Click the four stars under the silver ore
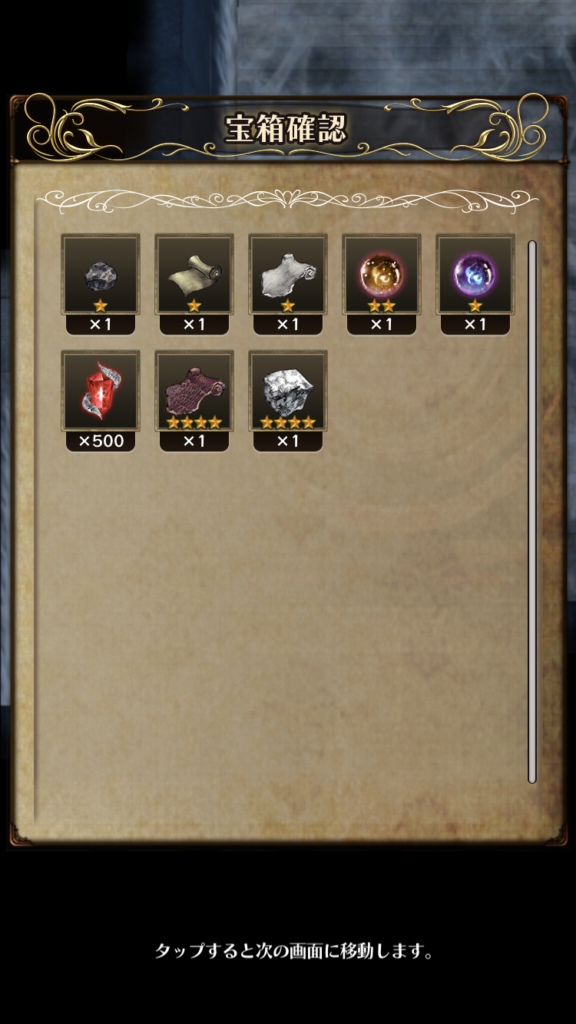Image resolution: width=576 pixels, height=1024 pixels. point(288,423)
